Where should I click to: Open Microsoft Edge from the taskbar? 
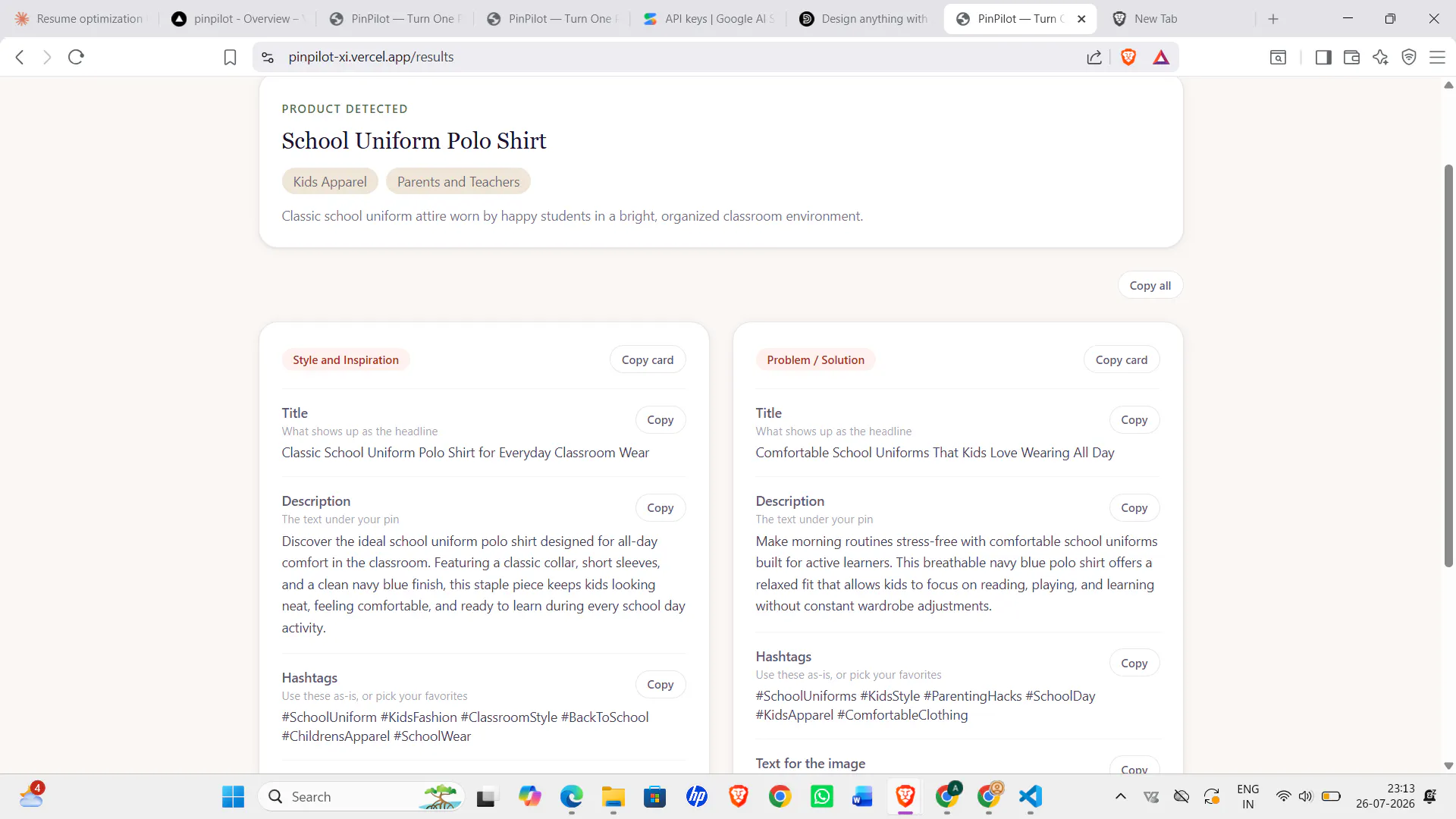pyautogui.click(x=571, y=796)
